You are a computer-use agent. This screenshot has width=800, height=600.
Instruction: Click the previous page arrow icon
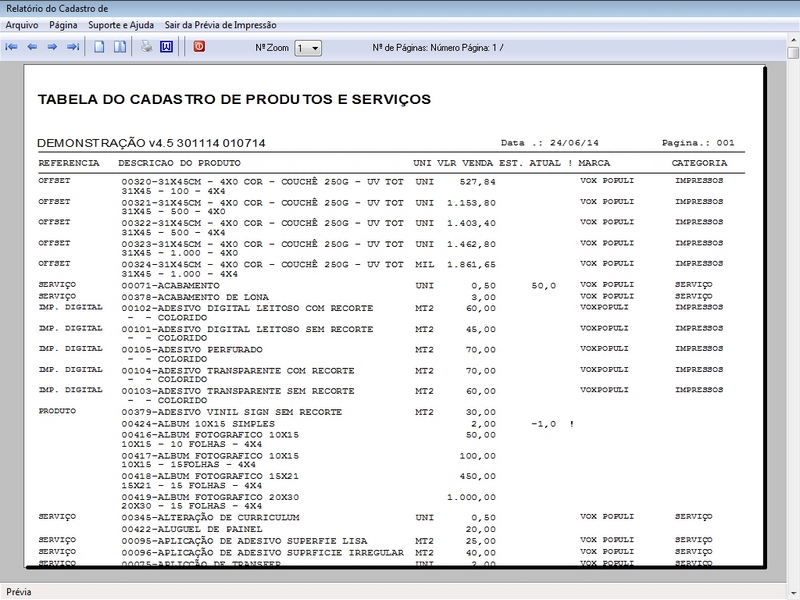[32, 47]
